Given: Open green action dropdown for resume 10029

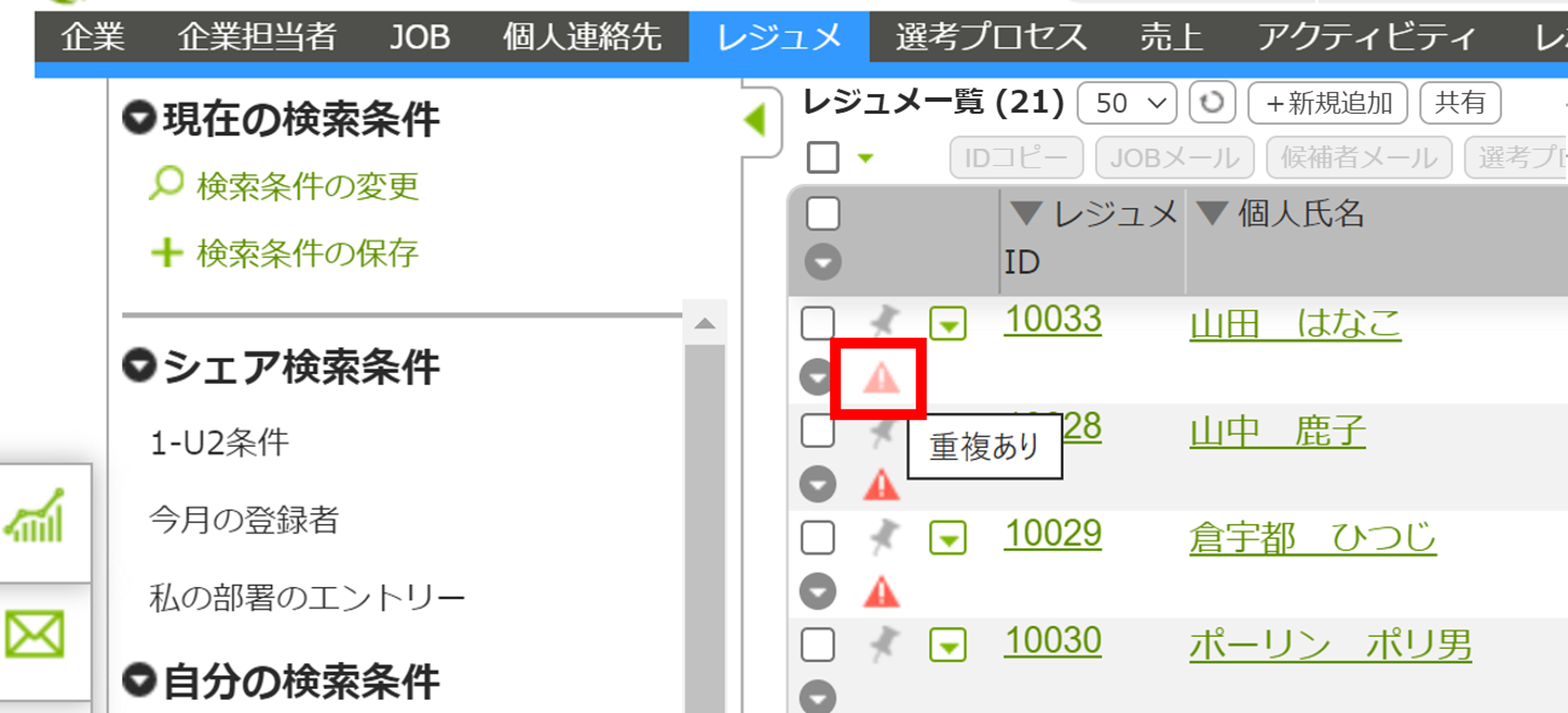Looking at the screenshot, I should click(x=948, y=538).
